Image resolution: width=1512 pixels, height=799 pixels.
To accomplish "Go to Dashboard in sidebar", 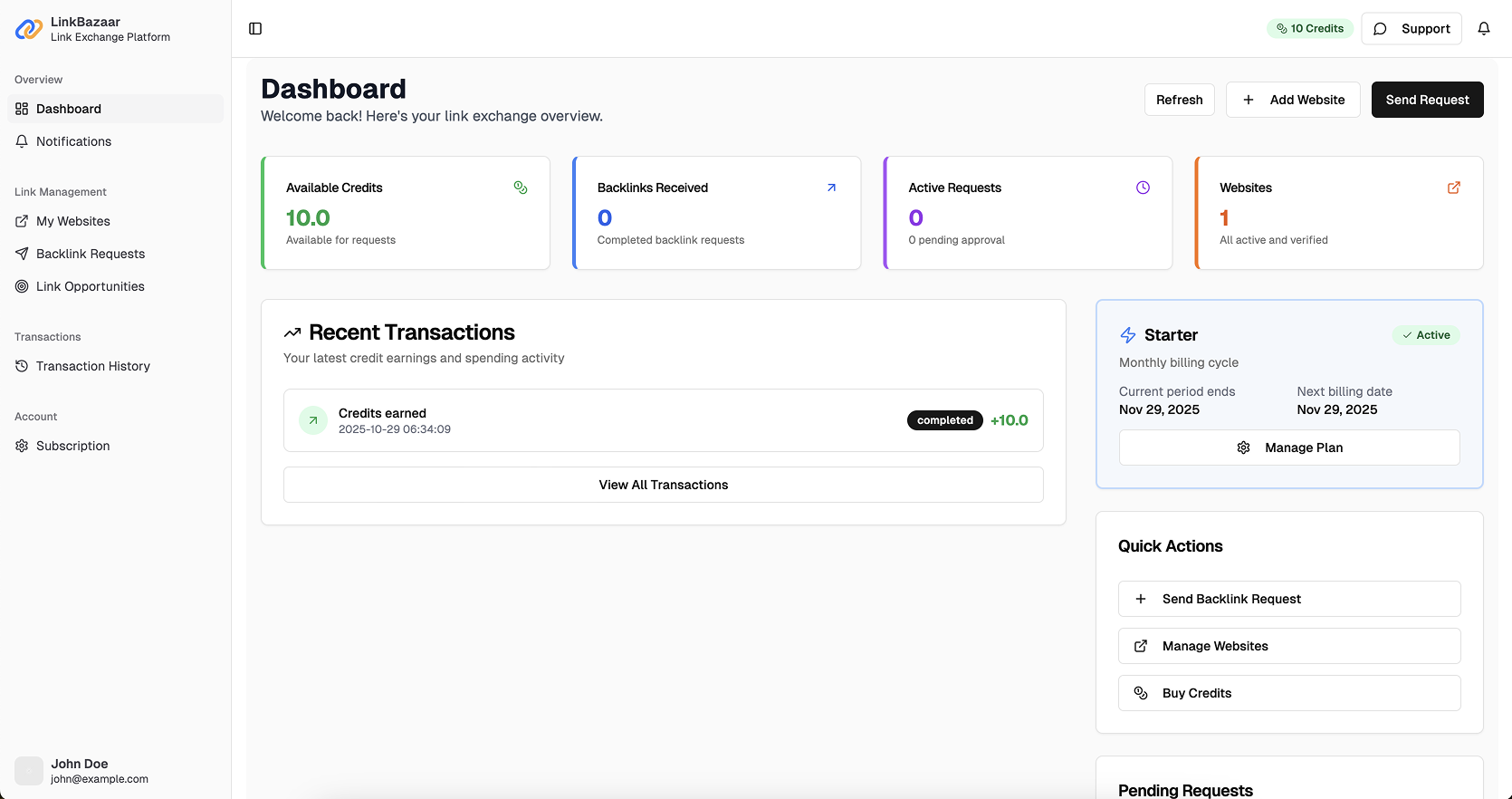I will click(x=116, y=109).
